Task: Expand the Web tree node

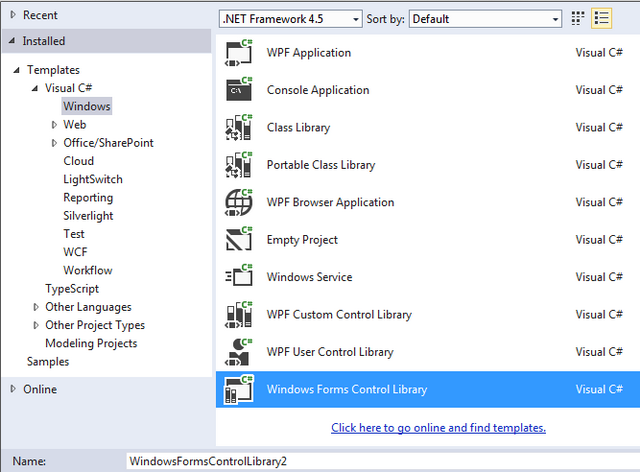Action: [x=54, y=125]
